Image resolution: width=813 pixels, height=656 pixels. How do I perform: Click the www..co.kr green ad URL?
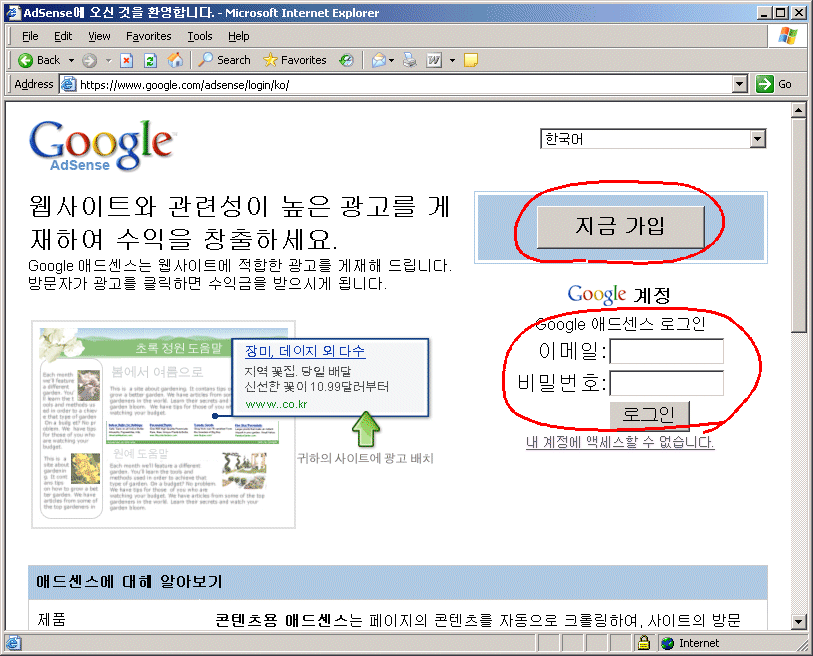[x=276, y=404]
